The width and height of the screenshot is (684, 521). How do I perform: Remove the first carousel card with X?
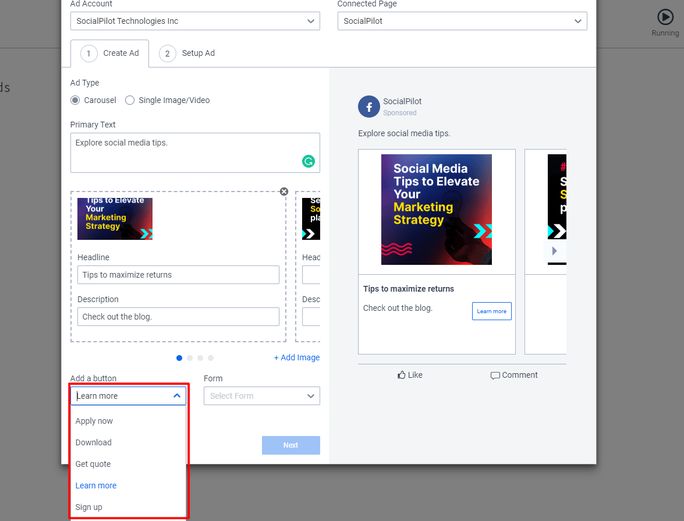(x=284, y=192)
